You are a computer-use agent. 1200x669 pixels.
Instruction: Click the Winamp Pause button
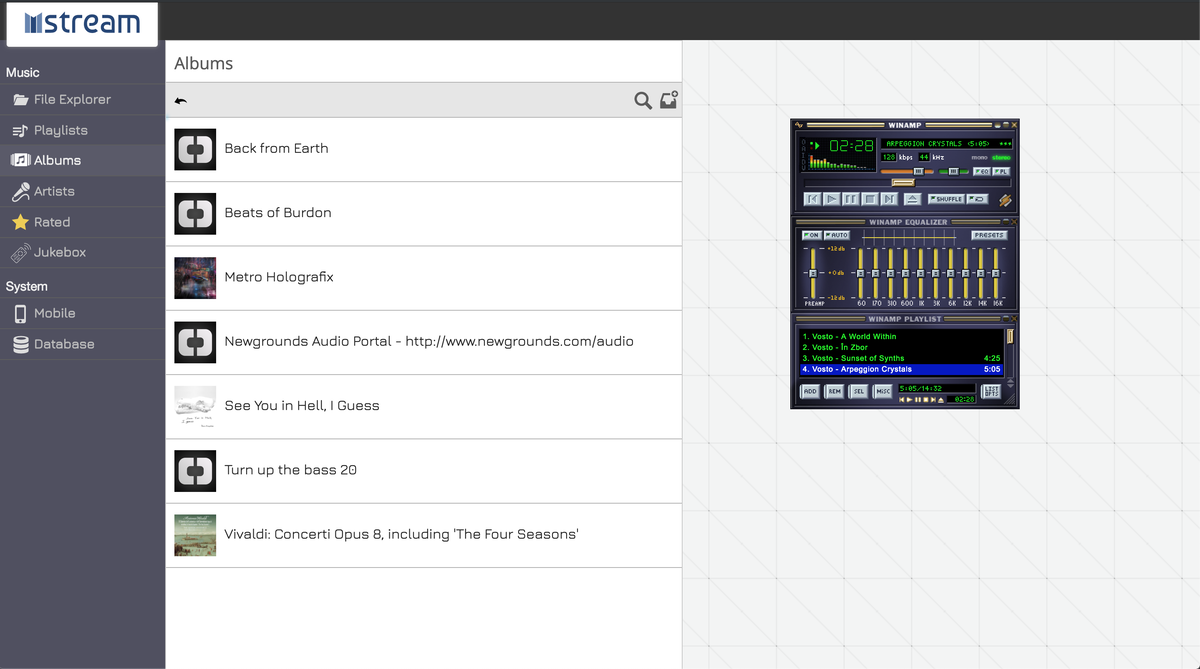pyautogui.click(x=851, y=199)
